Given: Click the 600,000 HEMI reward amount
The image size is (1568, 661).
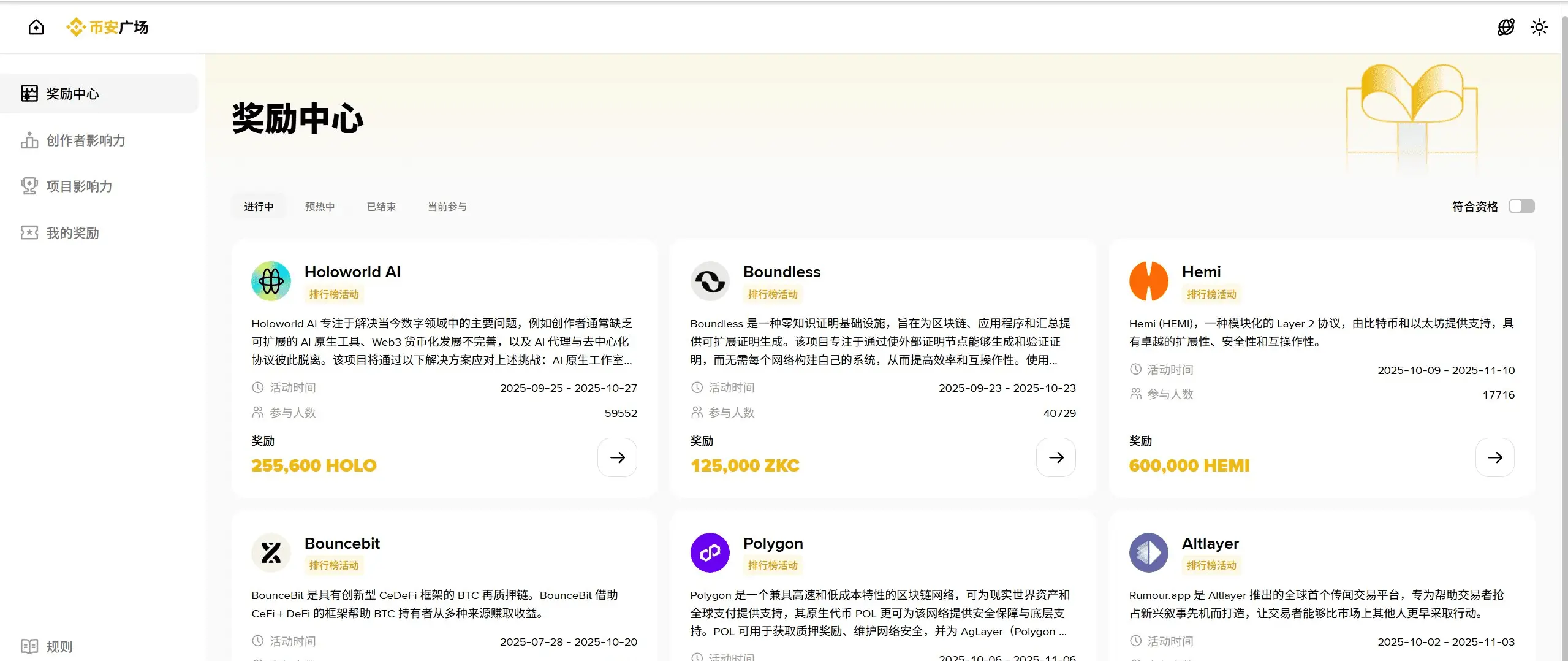Looking at the screenshot, I should (x=1189, y=465).
